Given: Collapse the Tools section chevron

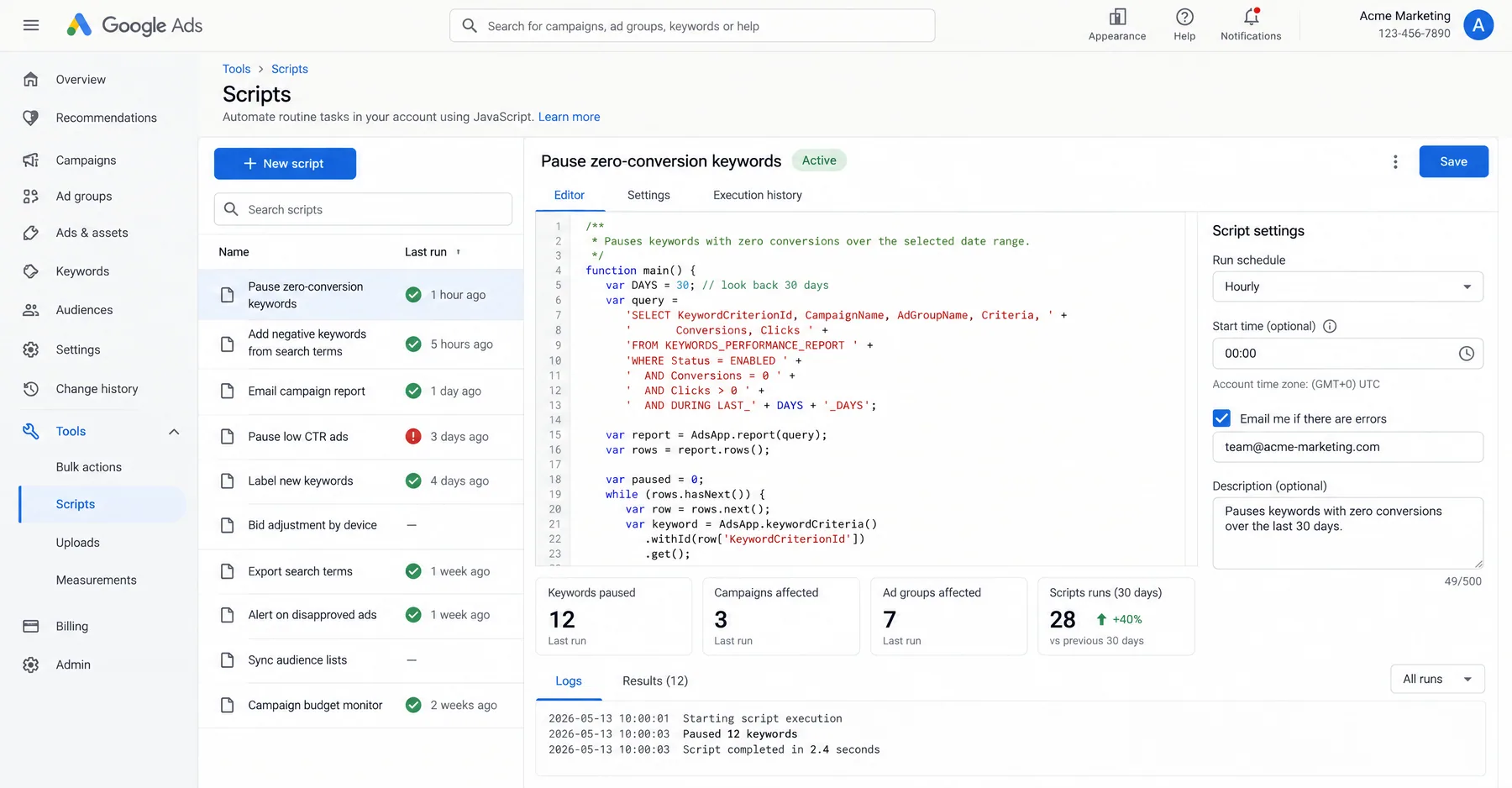Looking at the screenshot, I should point(174,432).
